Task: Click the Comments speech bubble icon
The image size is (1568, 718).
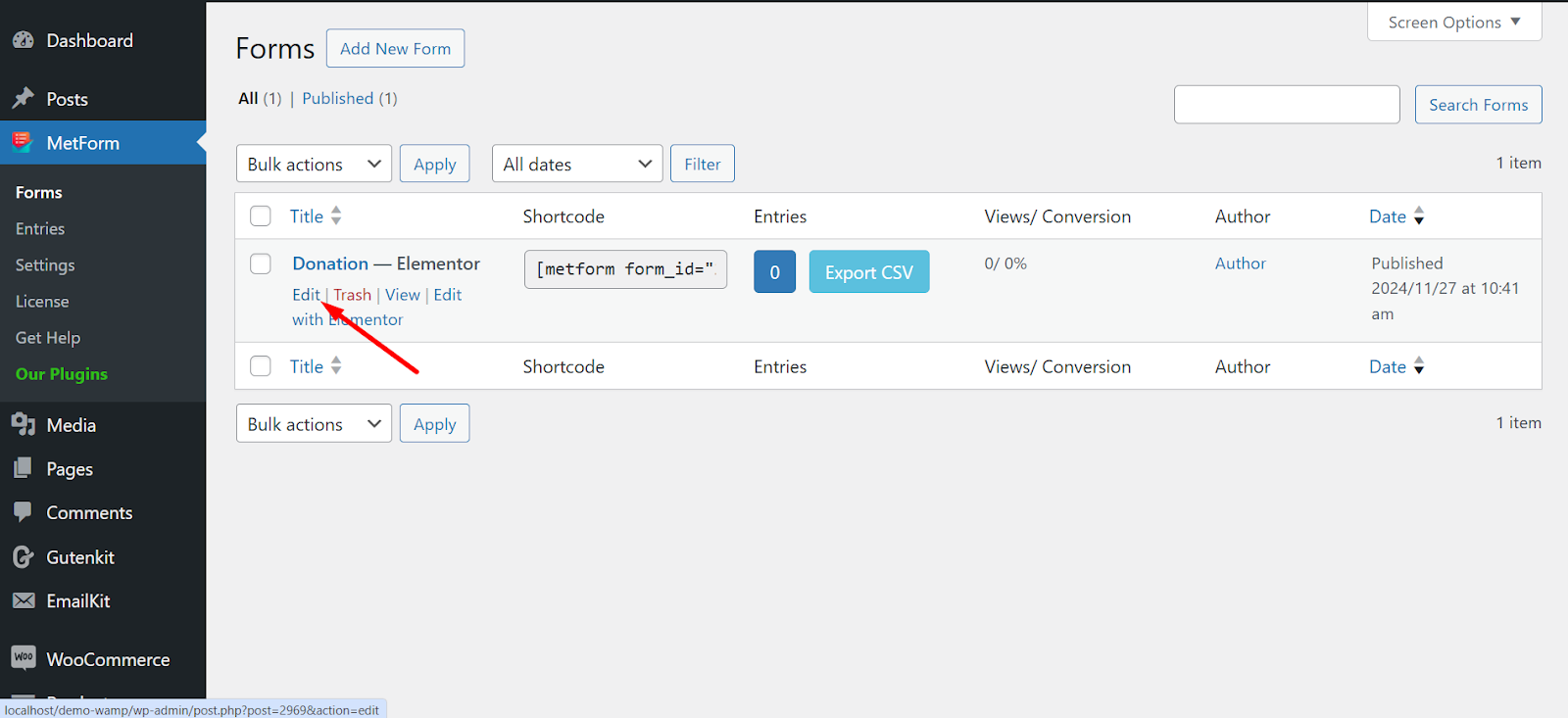Action: click(24, 512)
